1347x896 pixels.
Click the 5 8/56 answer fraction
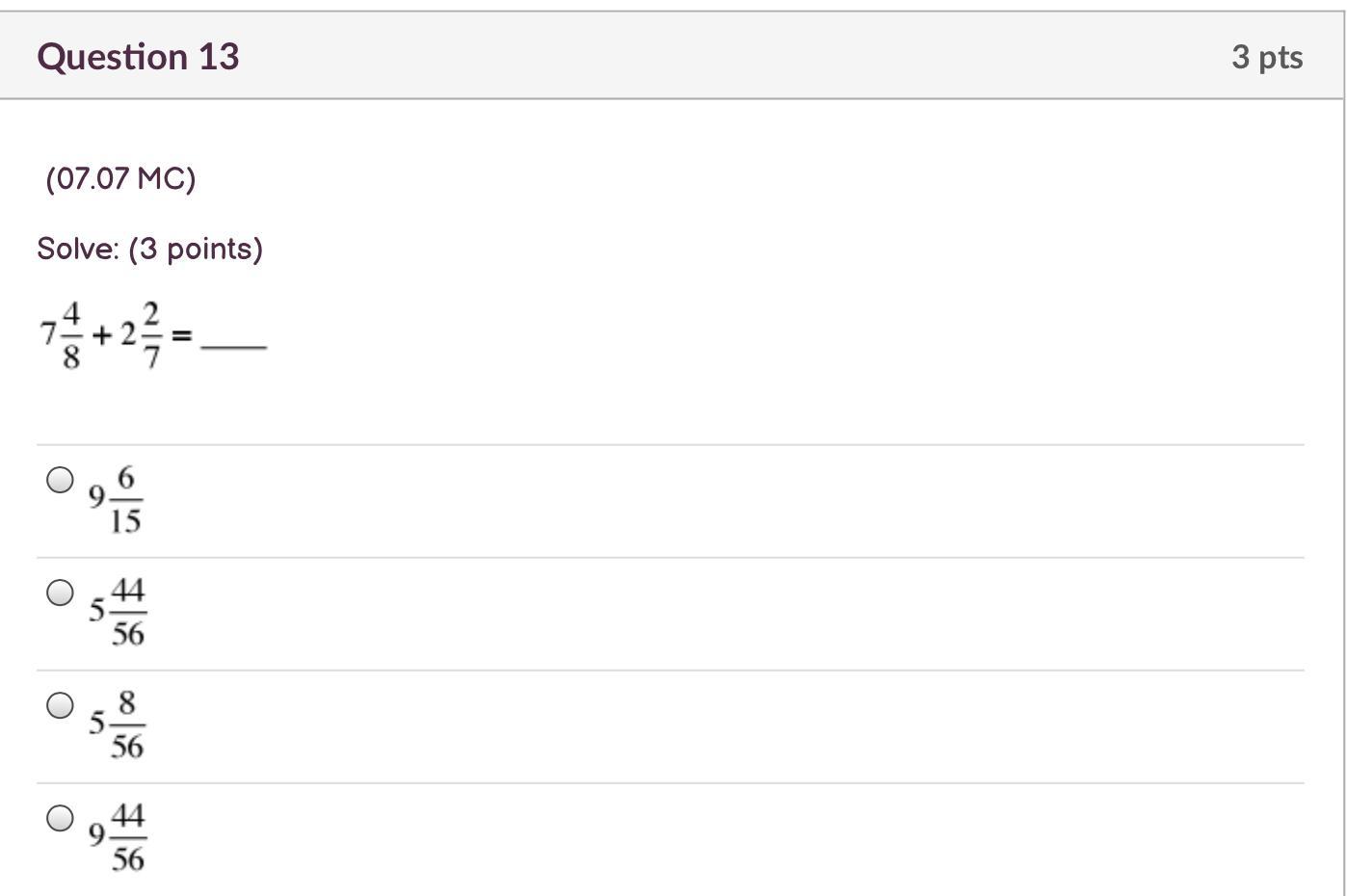click(x=118, y=724)
